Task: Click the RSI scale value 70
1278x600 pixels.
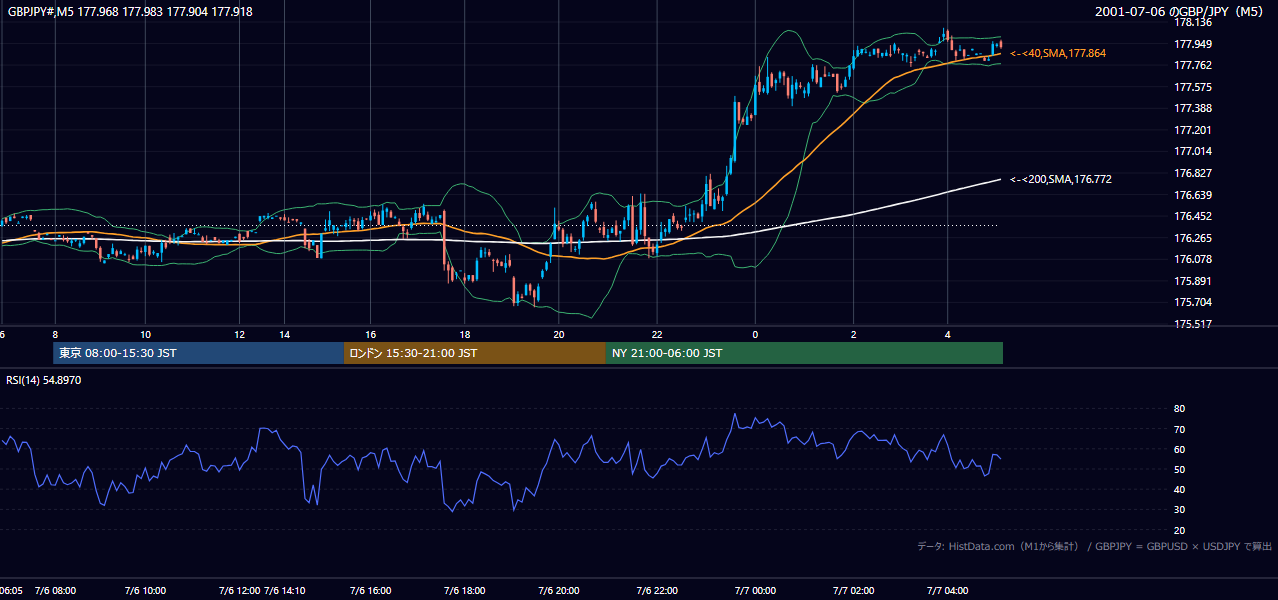Action: [x=1179, y=429]
